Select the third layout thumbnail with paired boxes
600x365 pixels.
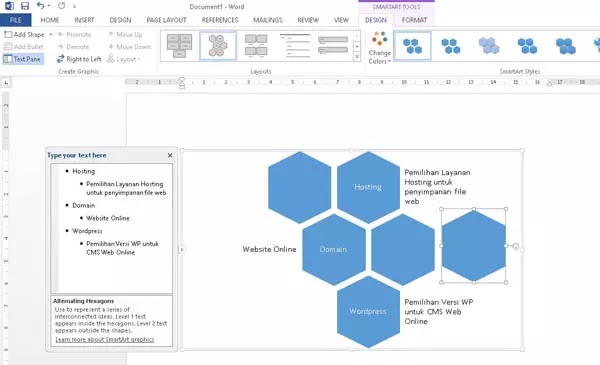tap(256, 46)
